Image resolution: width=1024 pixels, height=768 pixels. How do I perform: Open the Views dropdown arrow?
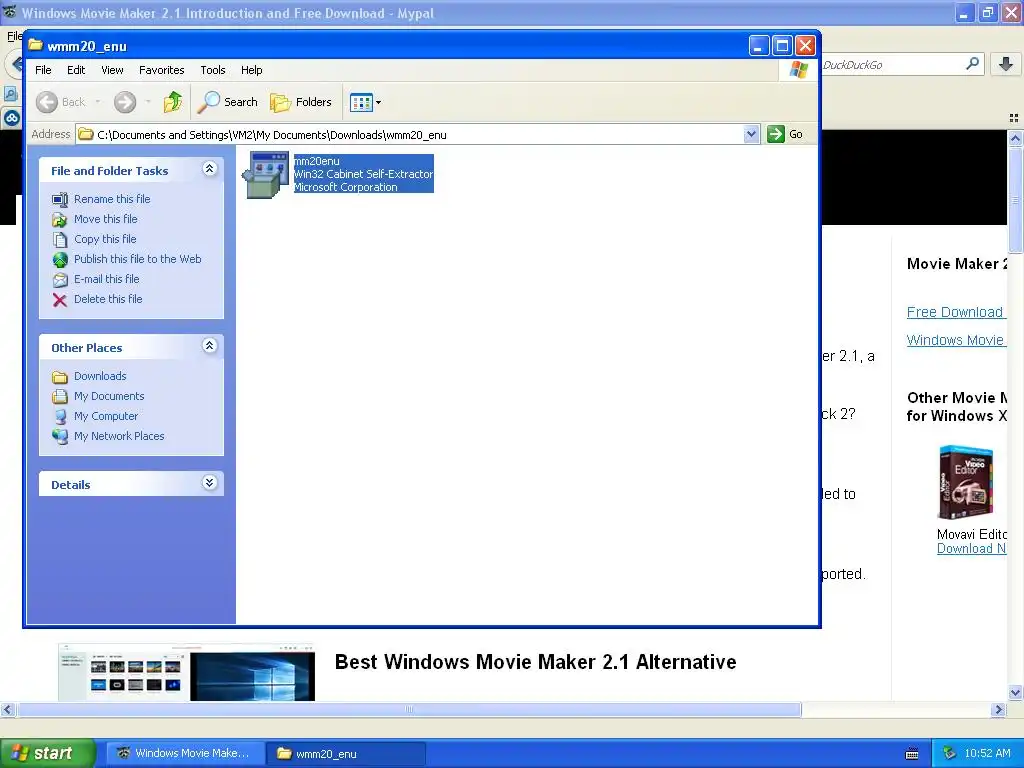point(378,102)
